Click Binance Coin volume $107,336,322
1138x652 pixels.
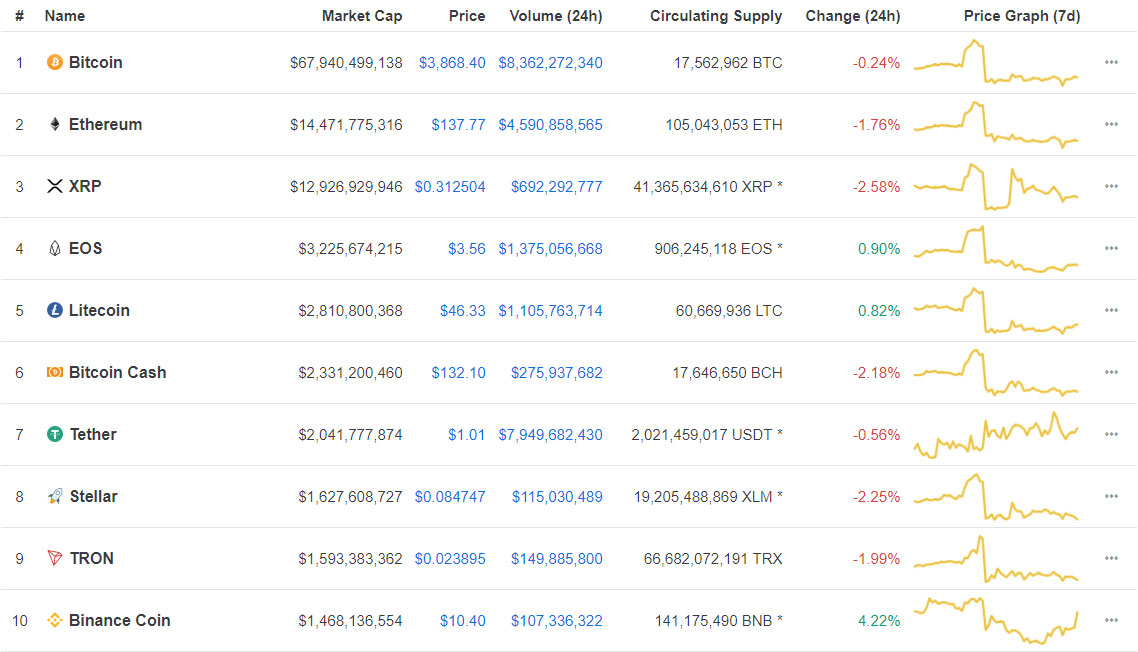coord(557,621)
